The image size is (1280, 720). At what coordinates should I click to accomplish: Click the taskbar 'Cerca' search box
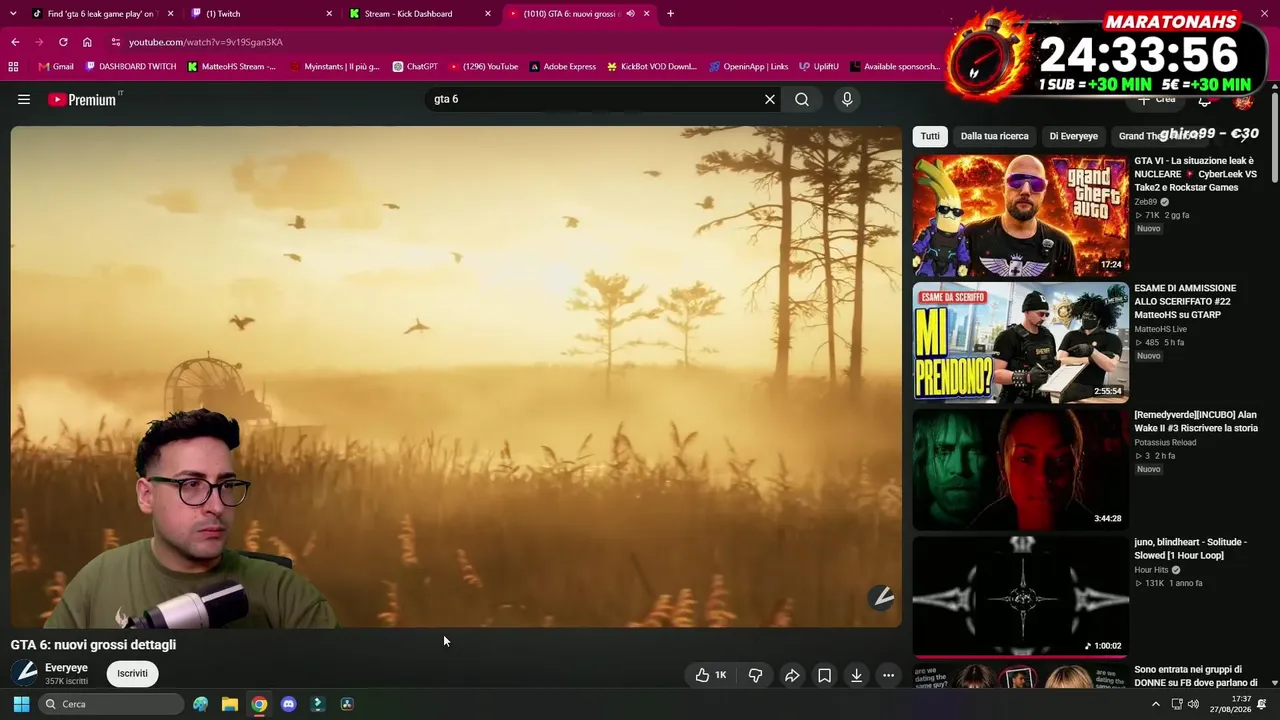[110, 704]
